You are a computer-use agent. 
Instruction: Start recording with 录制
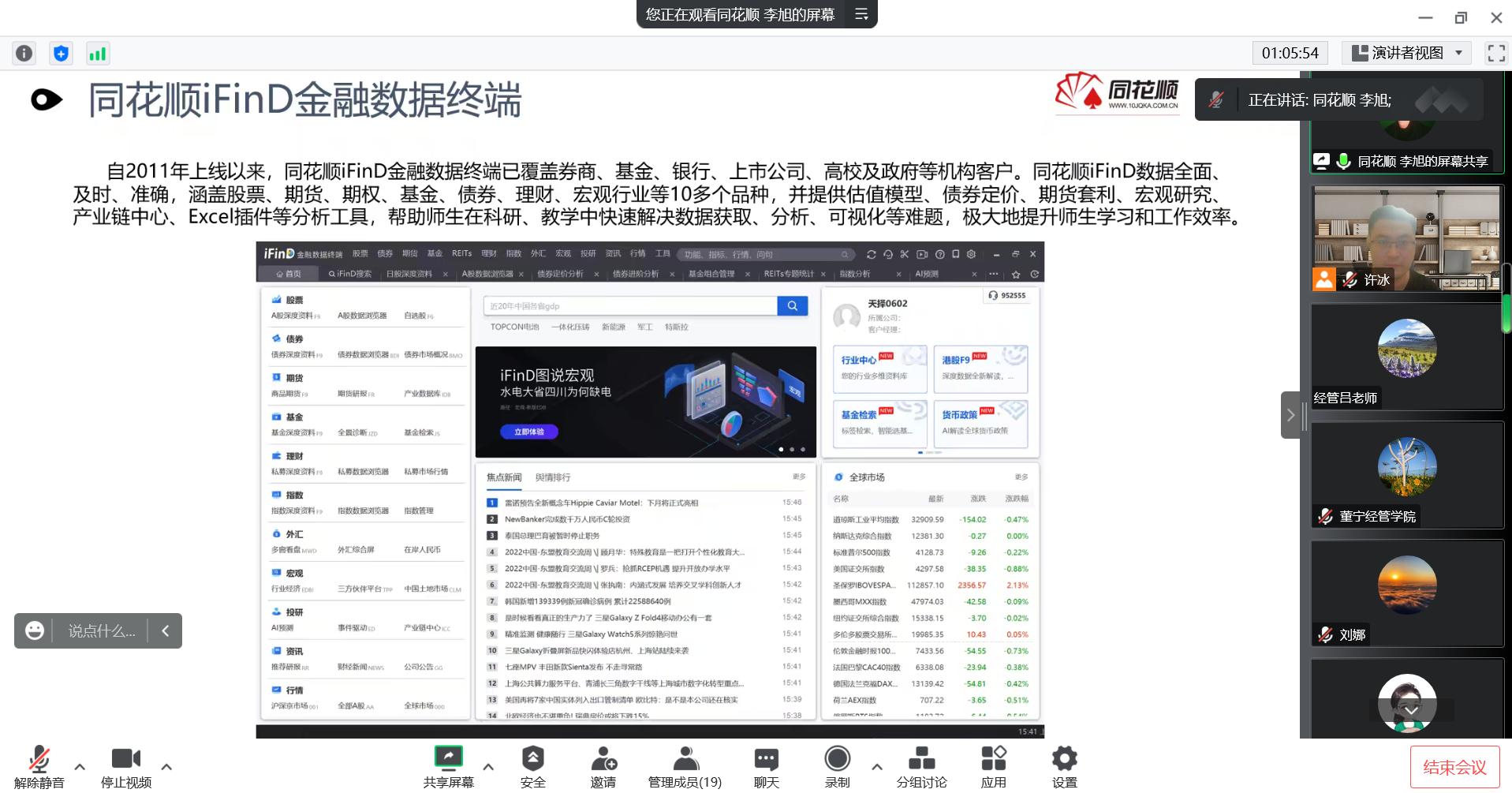(x=837, y=767)
